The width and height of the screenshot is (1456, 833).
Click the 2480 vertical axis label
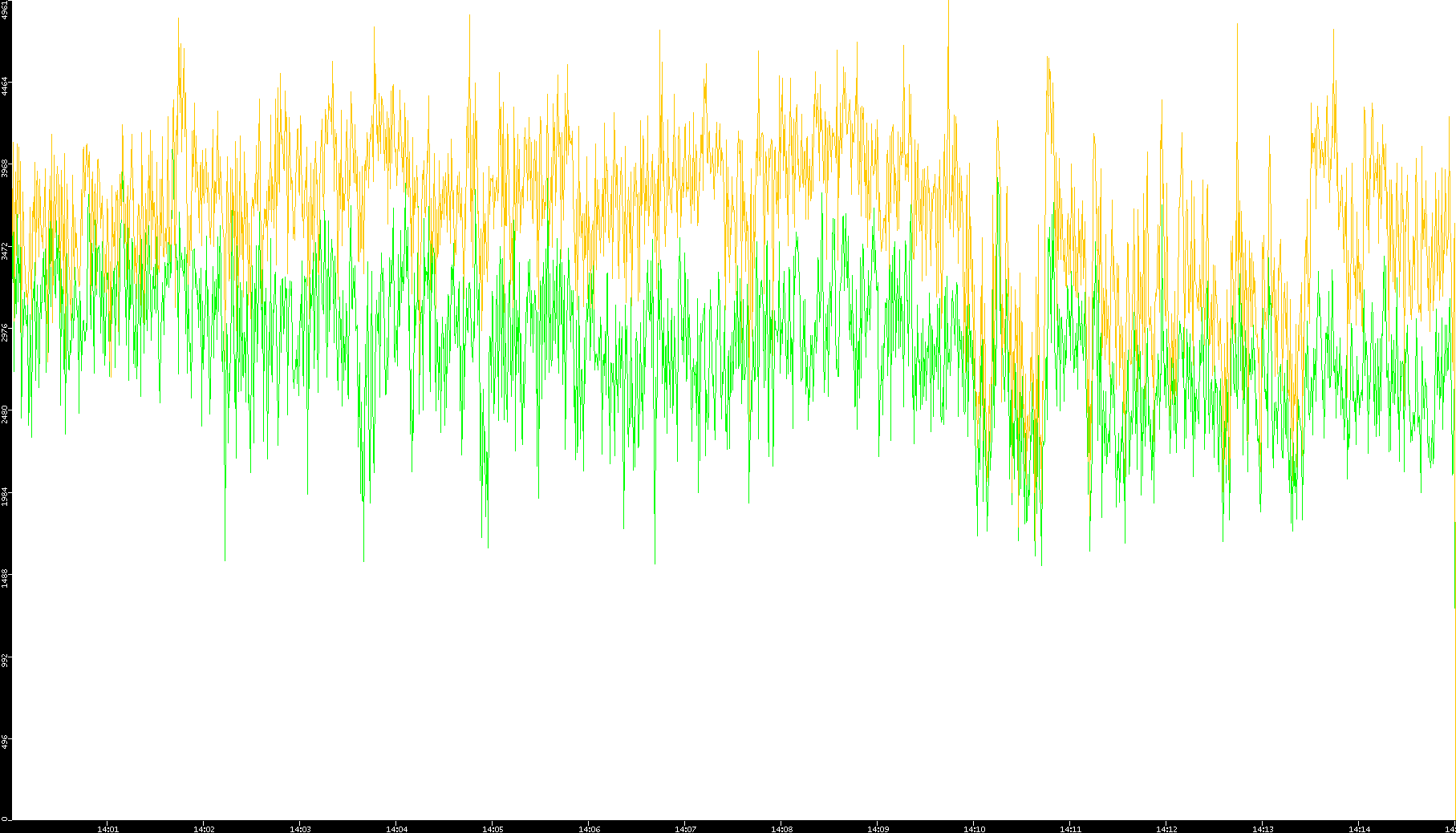(6, 414)
